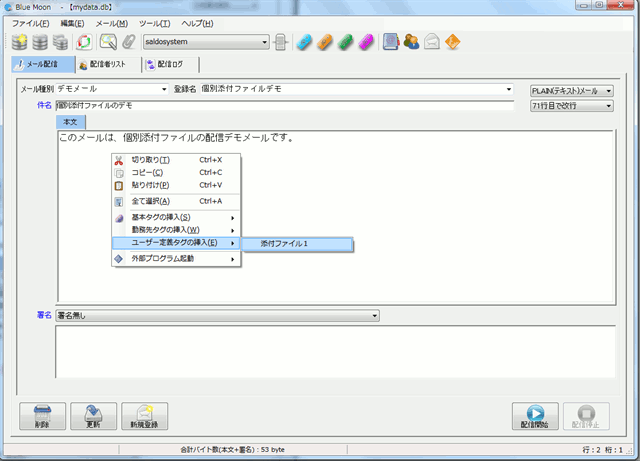
Task: Switch to the 配信者リスト tab
Action: pyautogui.click(x=105, y=65)
